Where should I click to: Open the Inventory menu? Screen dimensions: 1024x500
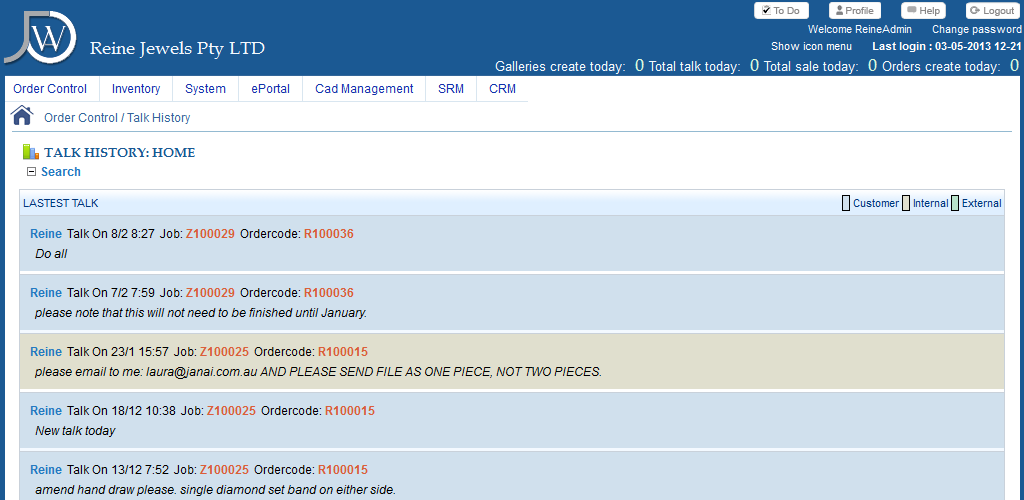136,89
